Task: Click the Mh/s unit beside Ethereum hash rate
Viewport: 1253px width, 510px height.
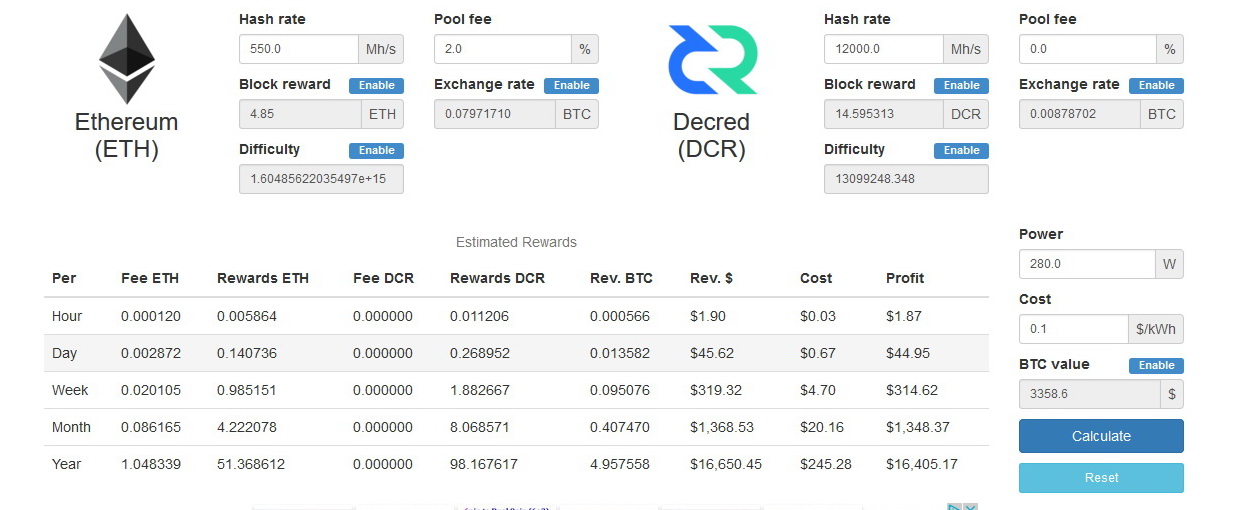Action: [381, 49]
